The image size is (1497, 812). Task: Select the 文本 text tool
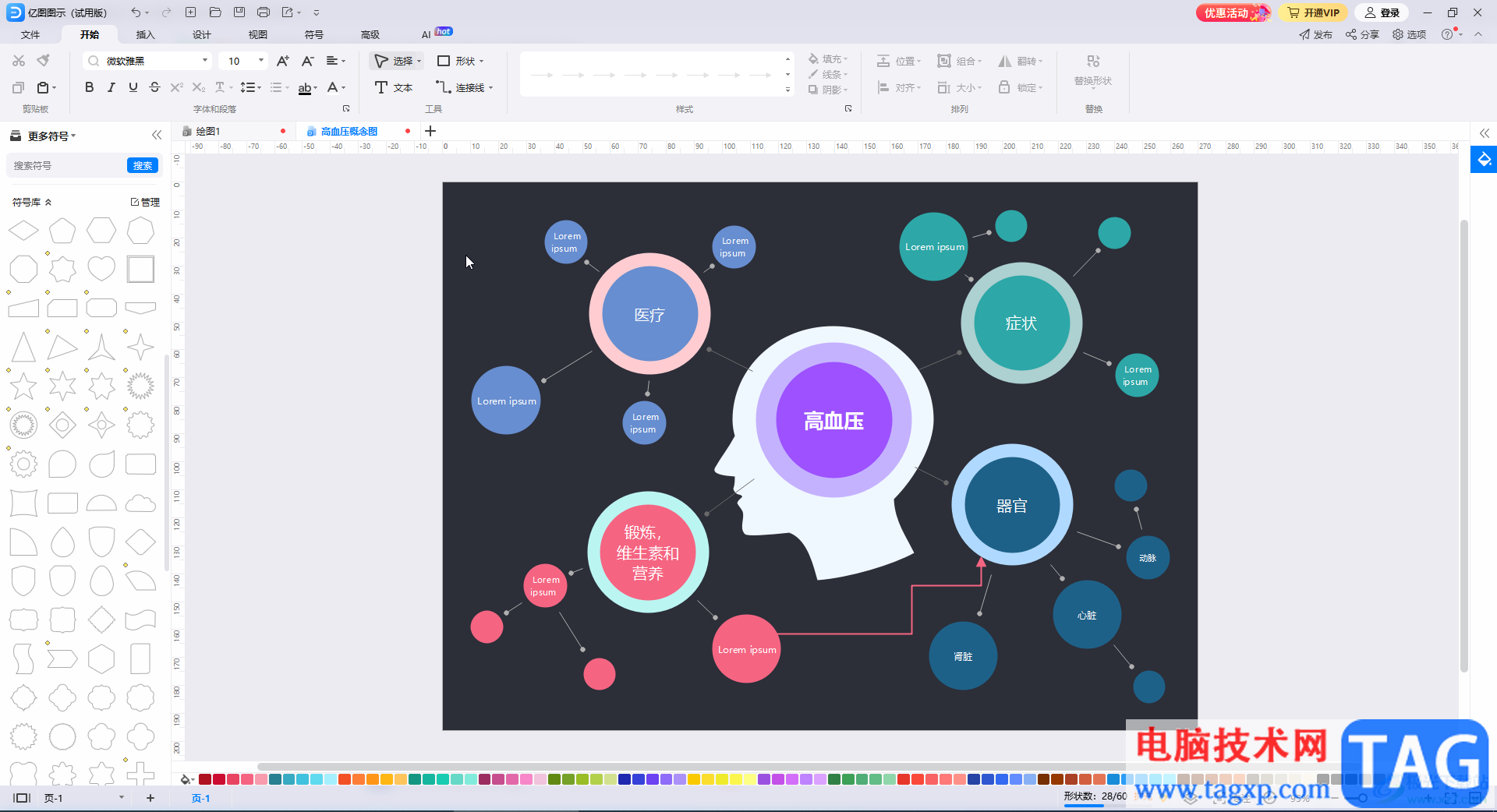(394, 87)
